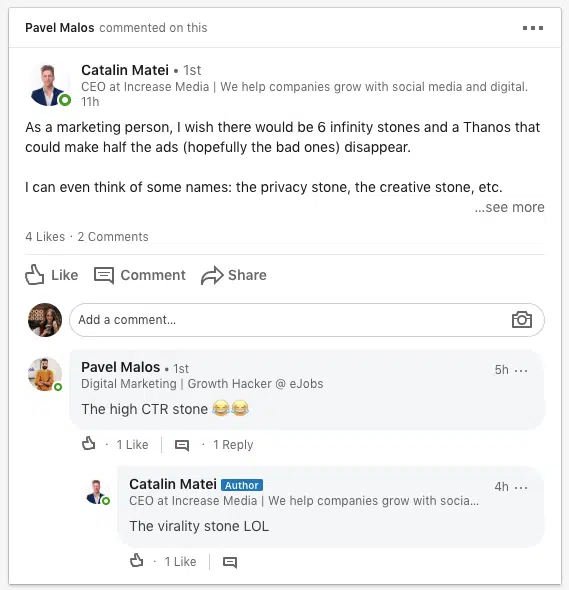The width and height of the screenshot is (569, 590).
Task: Open options menu on Catalin Matei's reply
Action: coord(521,488)
